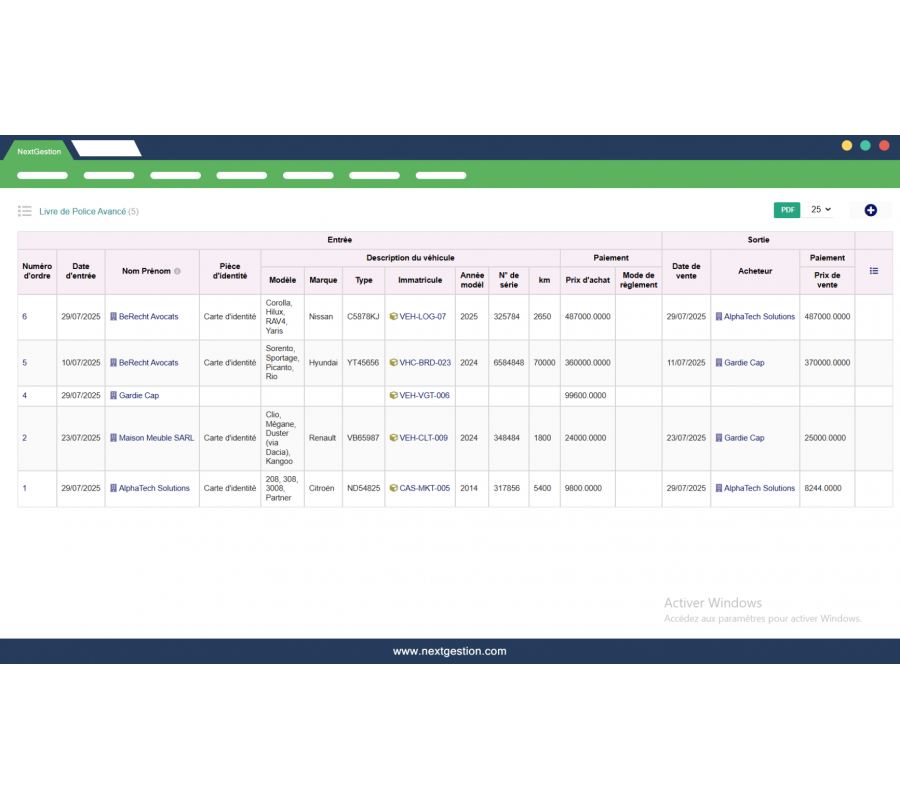Expand the 25 rows-per-page dropdown
Image resolution: width=900 pixels, height=800 pixels.
pyautogui.click(x=821, y=210)
